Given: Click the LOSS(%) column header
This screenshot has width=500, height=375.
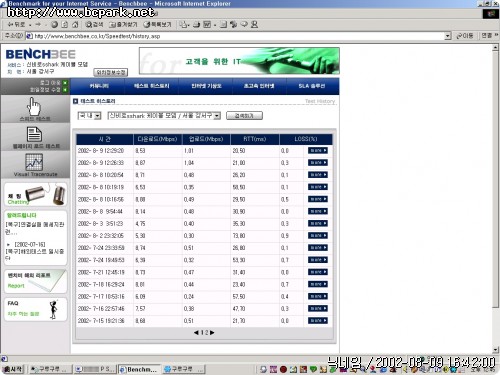Looking at the screenshot, I should [x=306, y=139].
